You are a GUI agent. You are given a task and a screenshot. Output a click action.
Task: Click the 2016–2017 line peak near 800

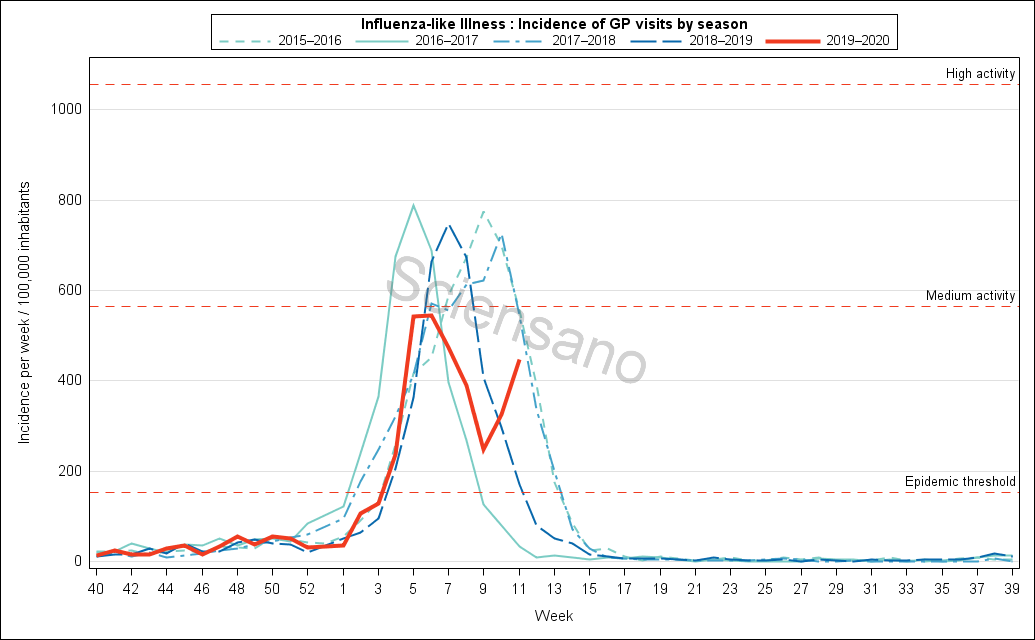pyautogui.click(x=413, y=205)
